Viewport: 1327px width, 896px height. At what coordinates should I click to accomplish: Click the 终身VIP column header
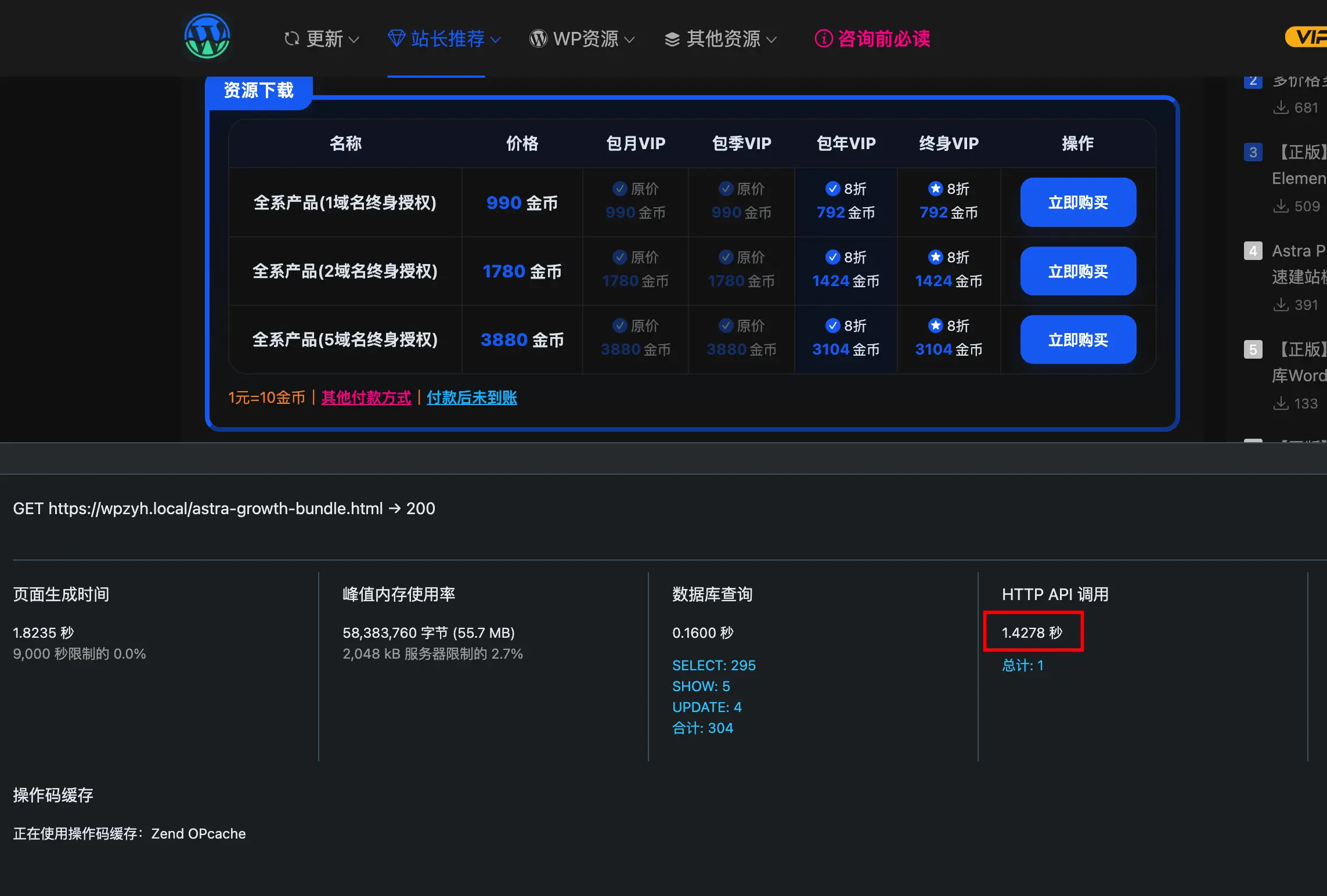tap(949, 143)
